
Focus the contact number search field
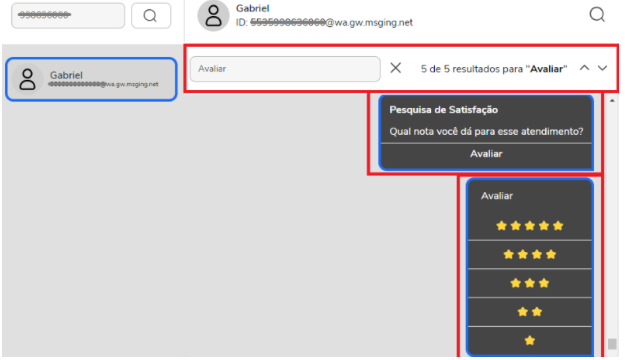(x=68, y=16)
